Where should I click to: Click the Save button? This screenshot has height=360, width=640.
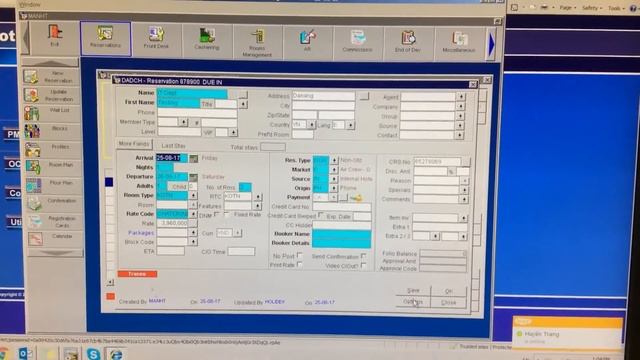[413, 291]
